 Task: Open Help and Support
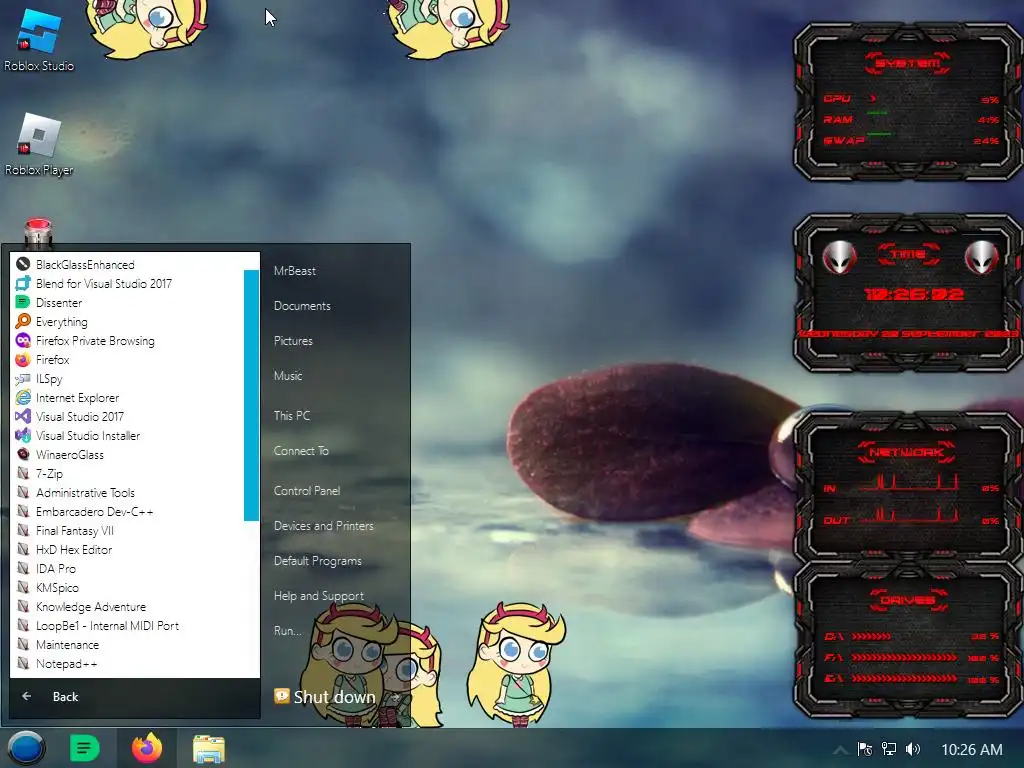(319, 596)
